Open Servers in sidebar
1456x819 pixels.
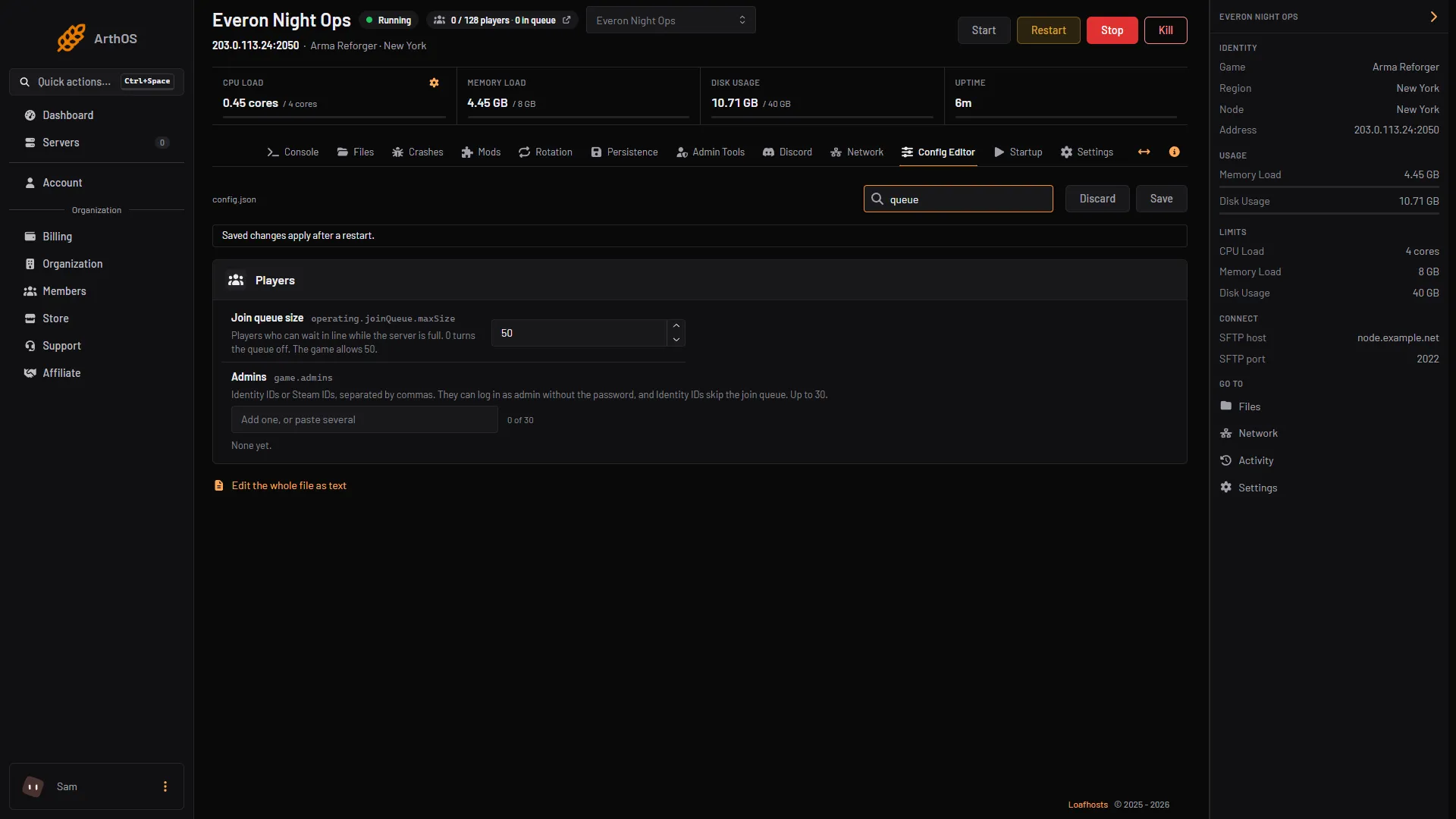pos(96,143)
